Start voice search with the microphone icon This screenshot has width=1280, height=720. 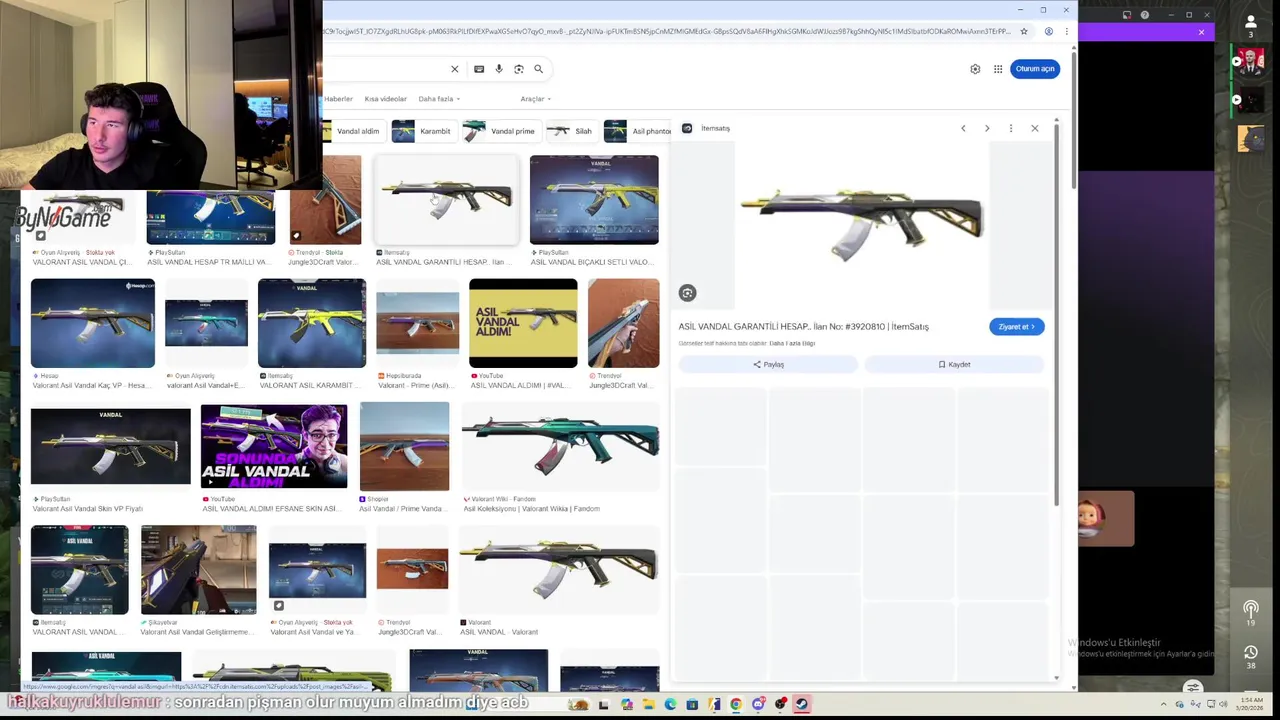point(499,69)
